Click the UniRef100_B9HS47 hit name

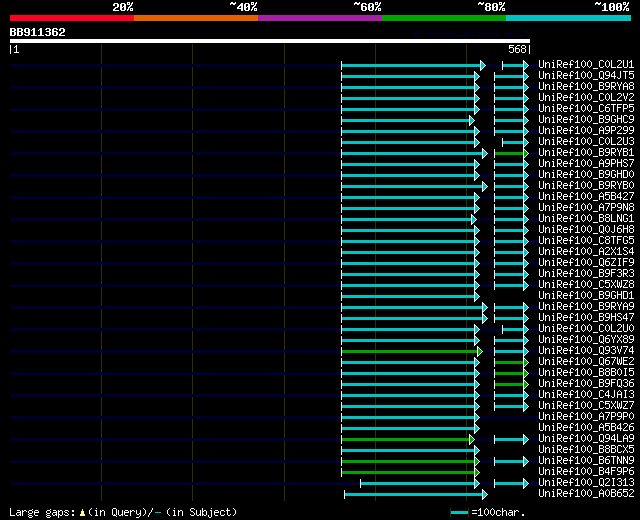586,318
